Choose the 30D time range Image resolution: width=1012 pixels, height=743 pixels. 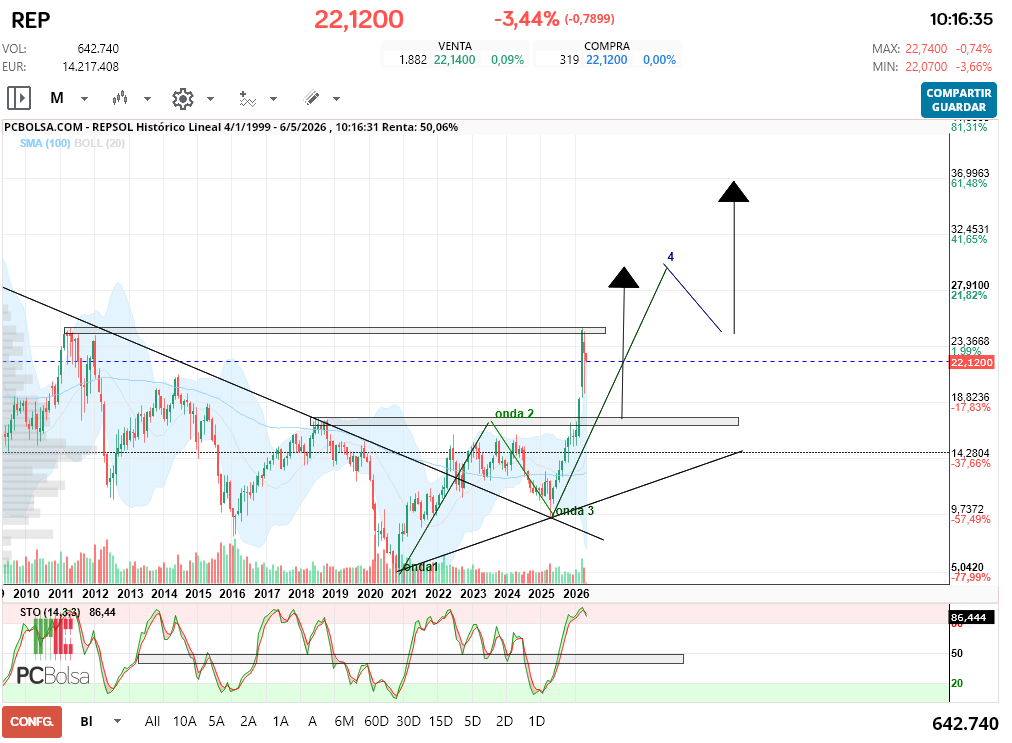pos(409,721)
